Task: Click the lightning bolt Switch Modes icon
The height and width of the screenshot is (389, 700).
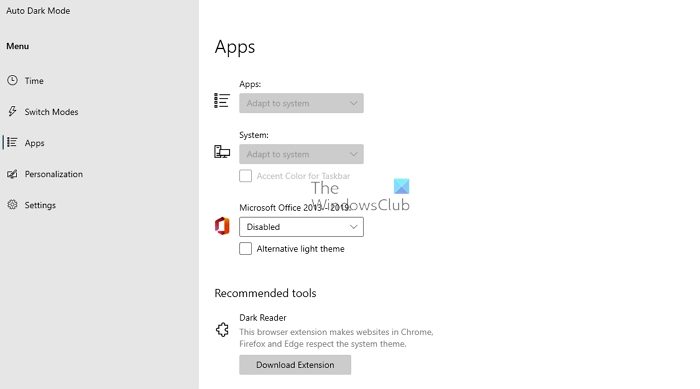Action: [x=12, y=111]
